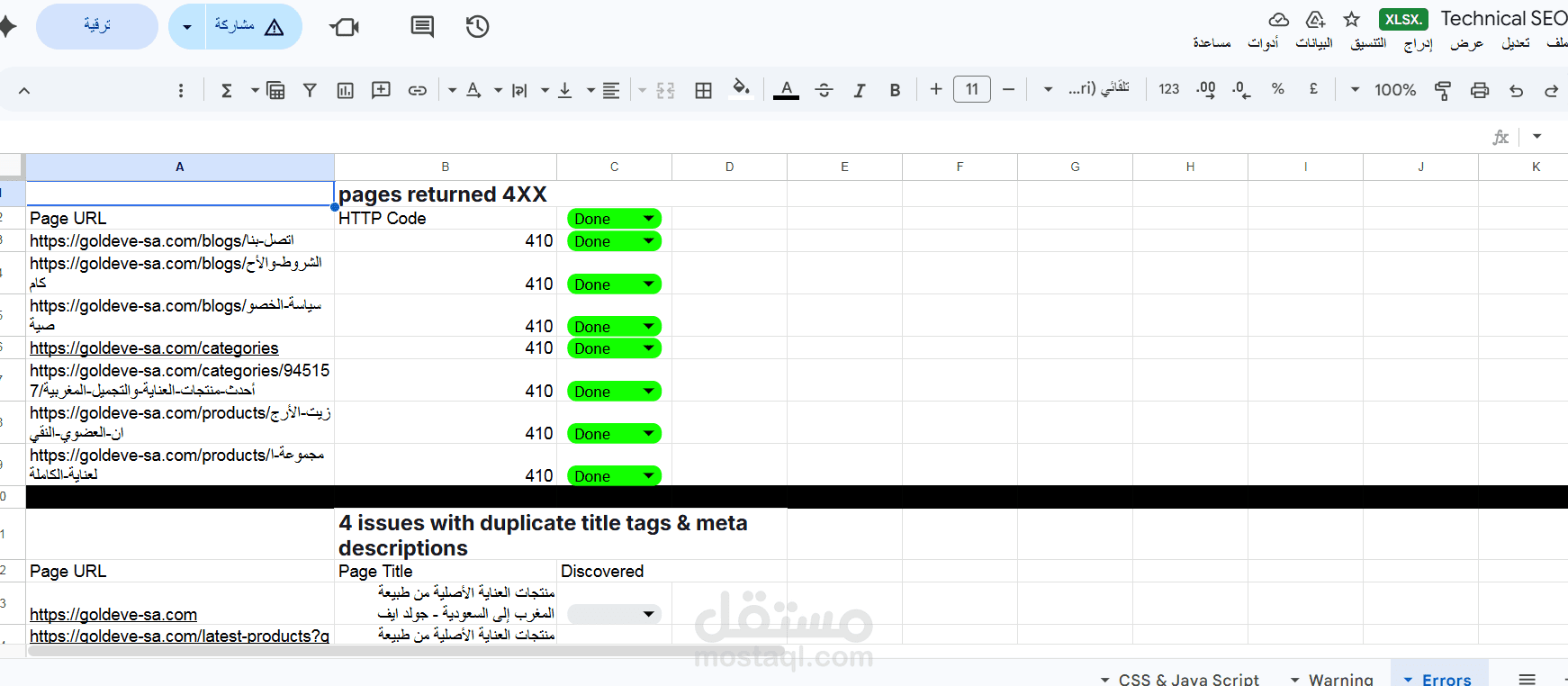Decrease font size with minus button

tap(1008, 89)
